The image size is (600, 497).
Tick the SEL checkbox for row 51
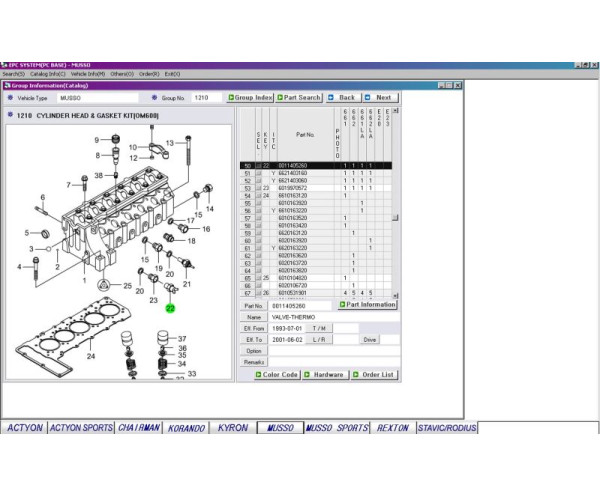[x=258, y=173]
